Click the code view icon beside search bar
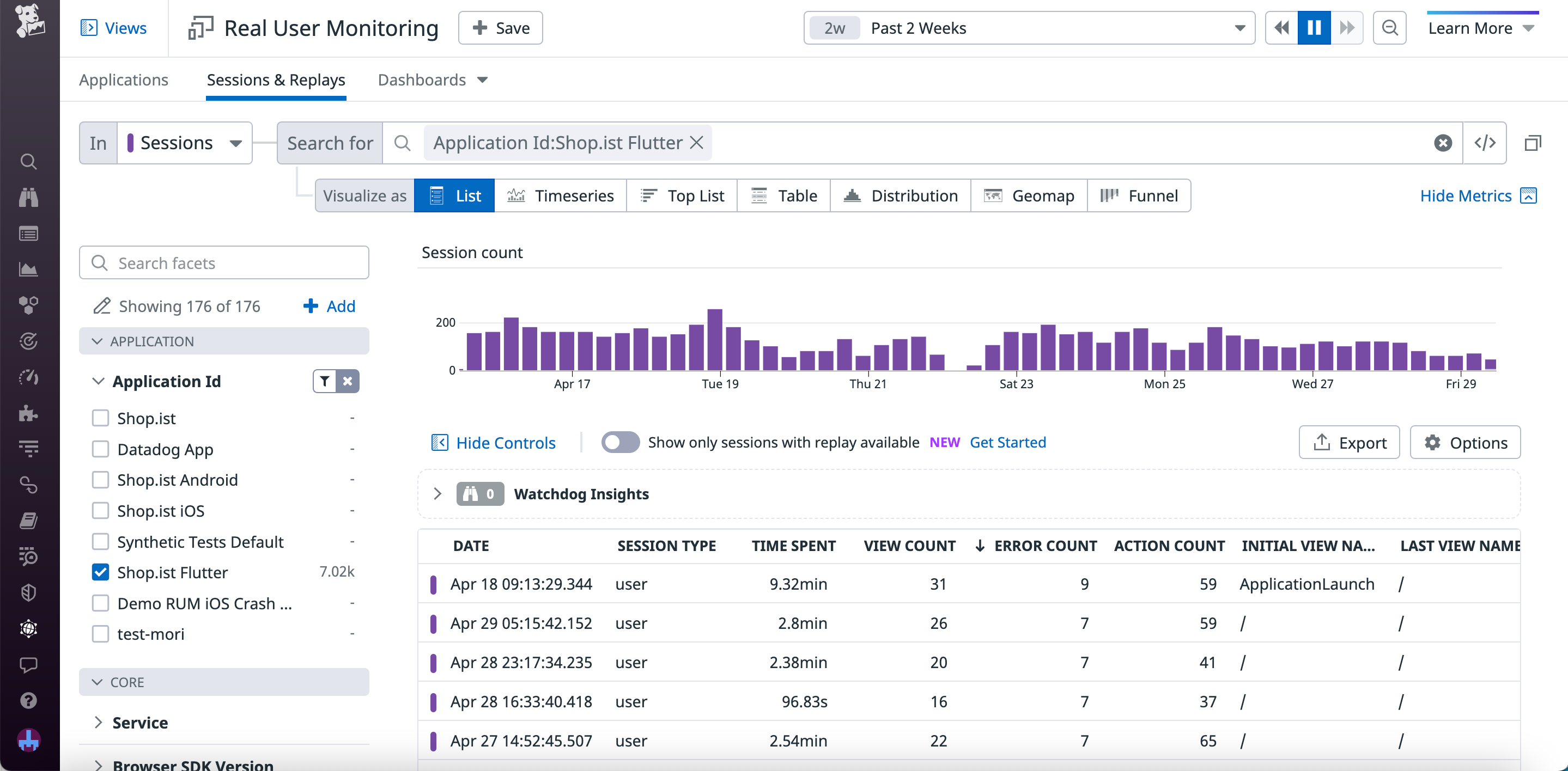 (x=1484, y=143)
